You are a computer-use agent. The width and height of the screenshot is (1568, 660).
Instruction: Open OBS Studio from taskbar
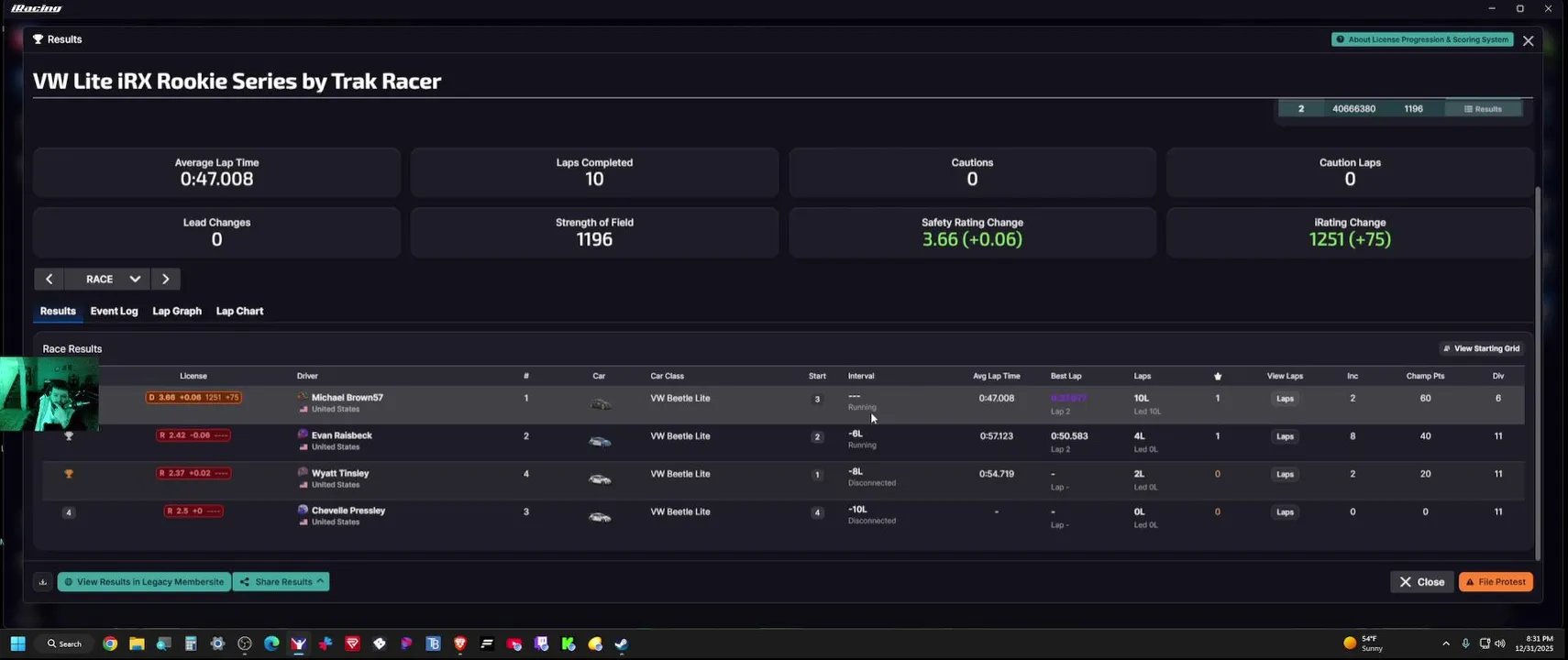pyautogui.click(x=245, y=643)
